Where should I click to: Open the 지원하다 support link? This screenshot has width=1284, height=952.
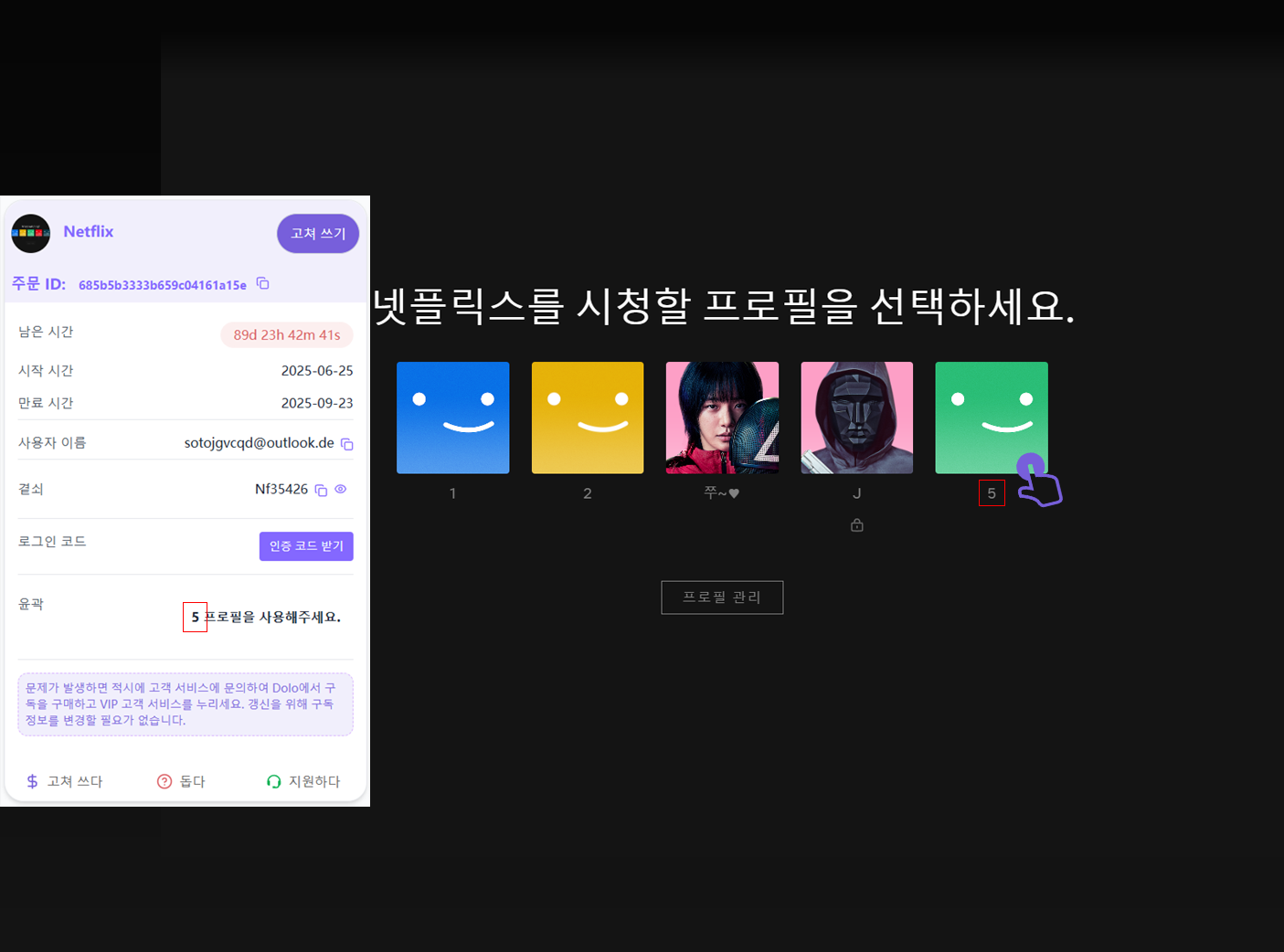(303, 781)
